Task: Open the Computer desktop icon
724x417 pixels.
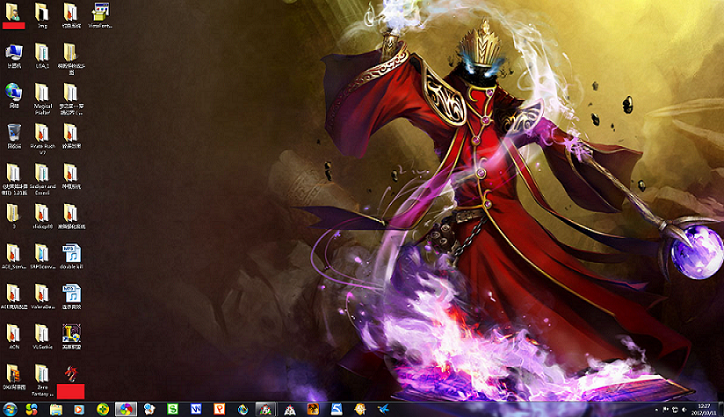Action: [x=14, y=56]
